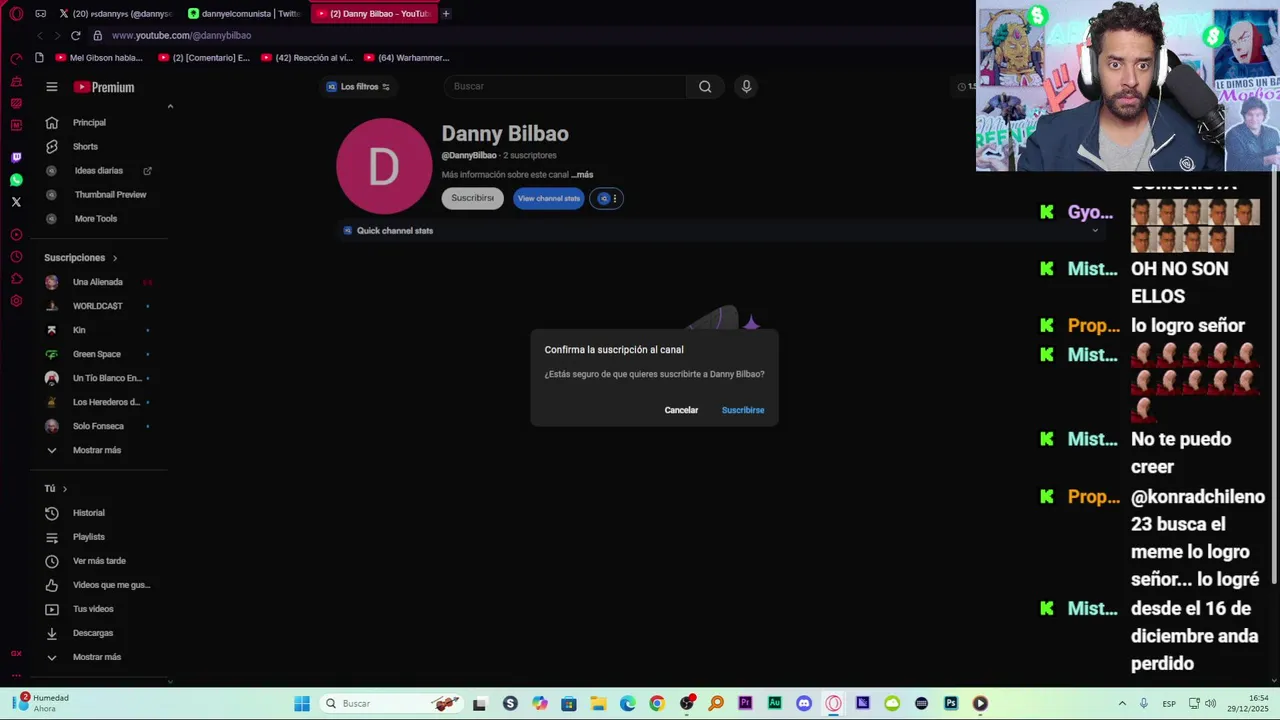The image size is (1280, 720).
Task: Open Microsoft Edge from the taskbar
Action: [627, 703]
